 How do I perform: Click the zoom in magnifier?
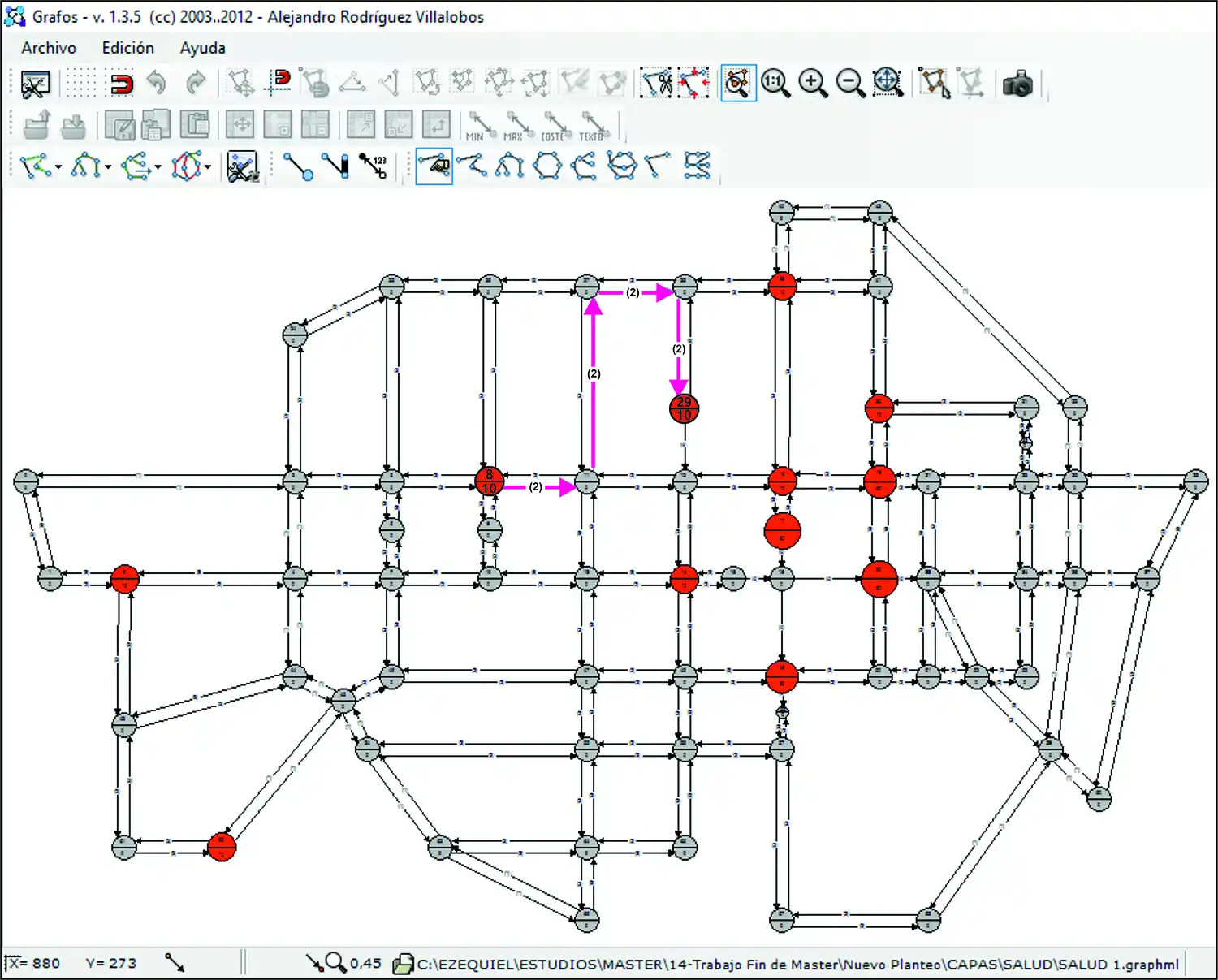click(x=813, y=83)
